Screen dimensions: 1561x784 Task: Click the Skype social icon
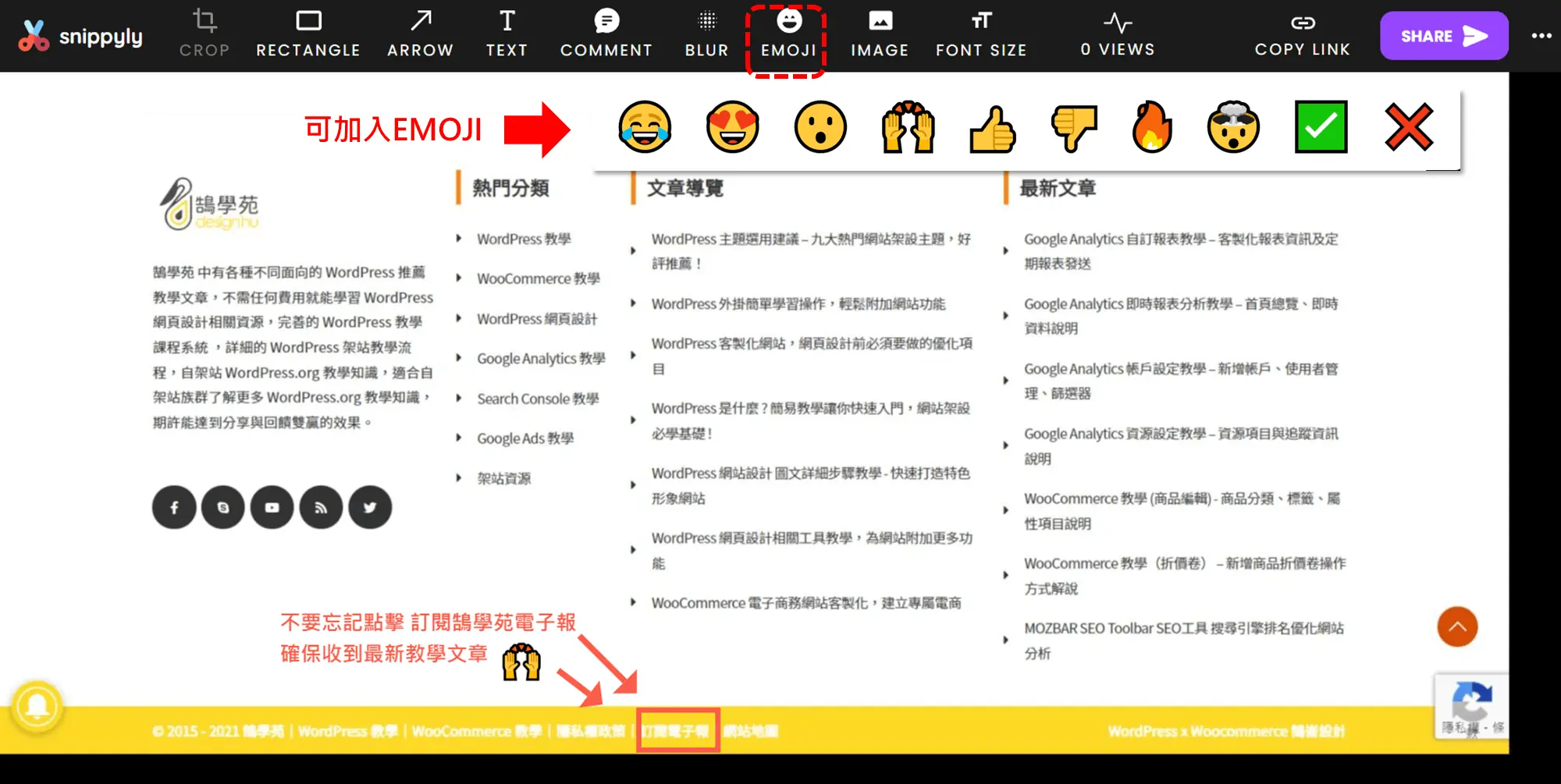[223, 507]
